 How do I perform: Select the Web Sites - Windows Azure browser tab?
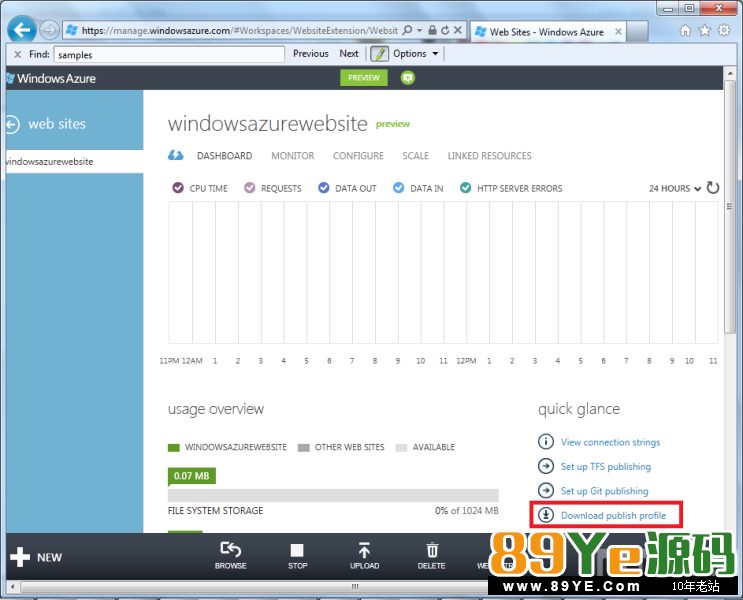[546, 32]
